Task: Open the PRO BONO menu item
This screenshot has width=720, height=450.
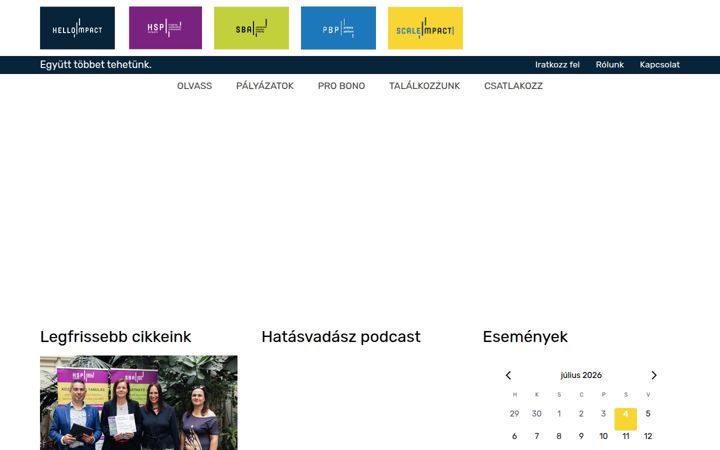Action: tap(342, 86)
